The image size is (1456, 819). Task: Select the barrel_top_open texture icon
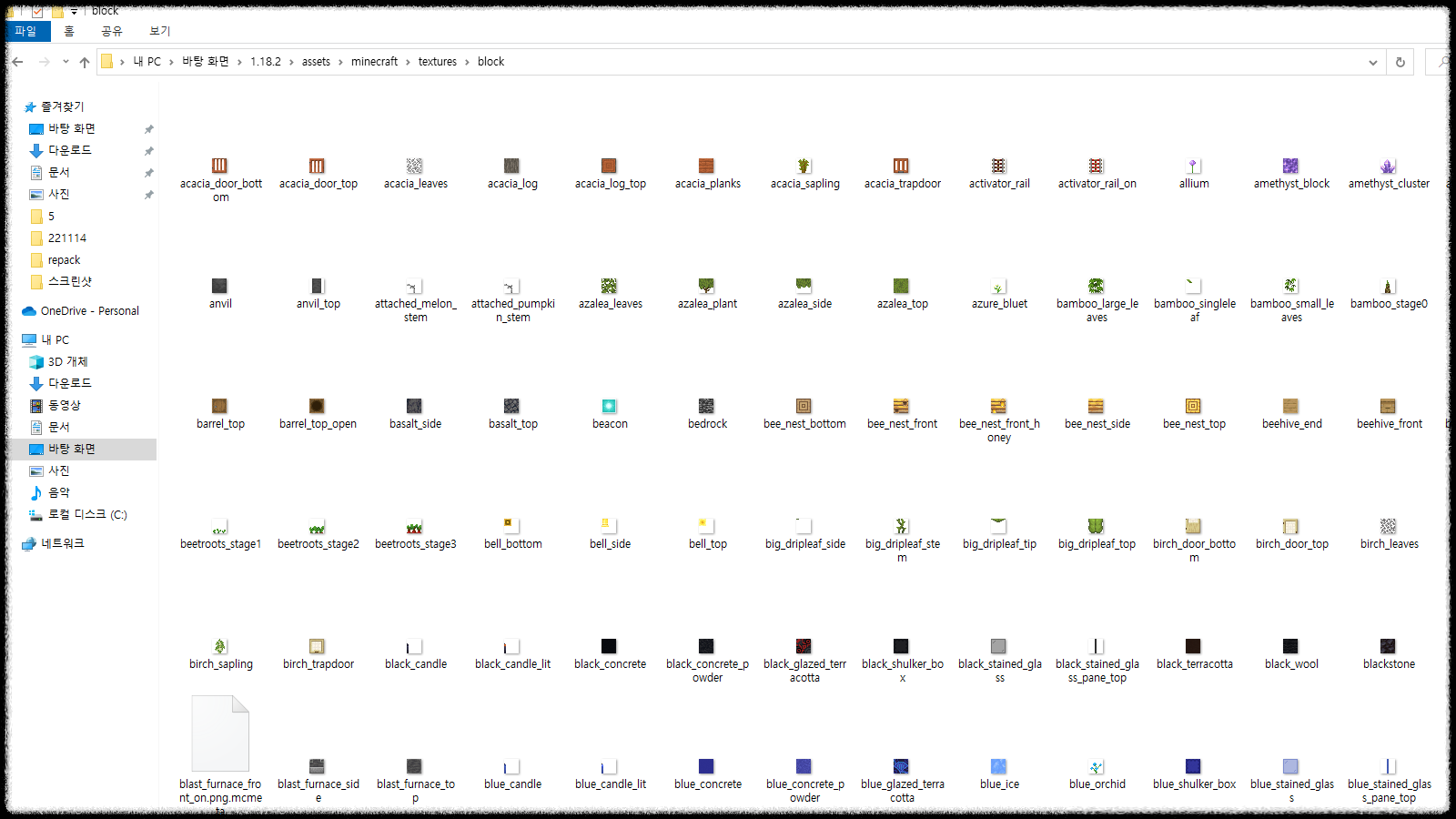point(318,407)
